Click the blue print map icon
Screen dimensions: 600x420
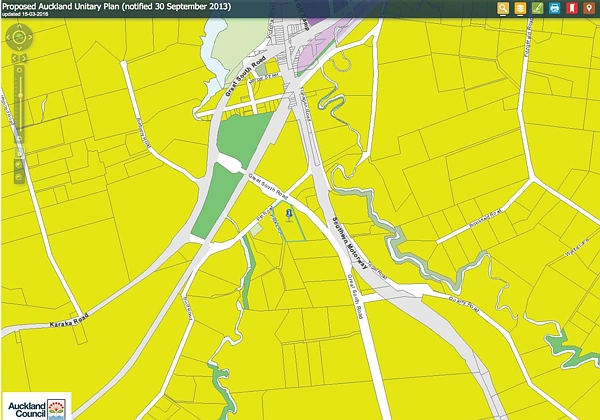click(x=554, y=9)
